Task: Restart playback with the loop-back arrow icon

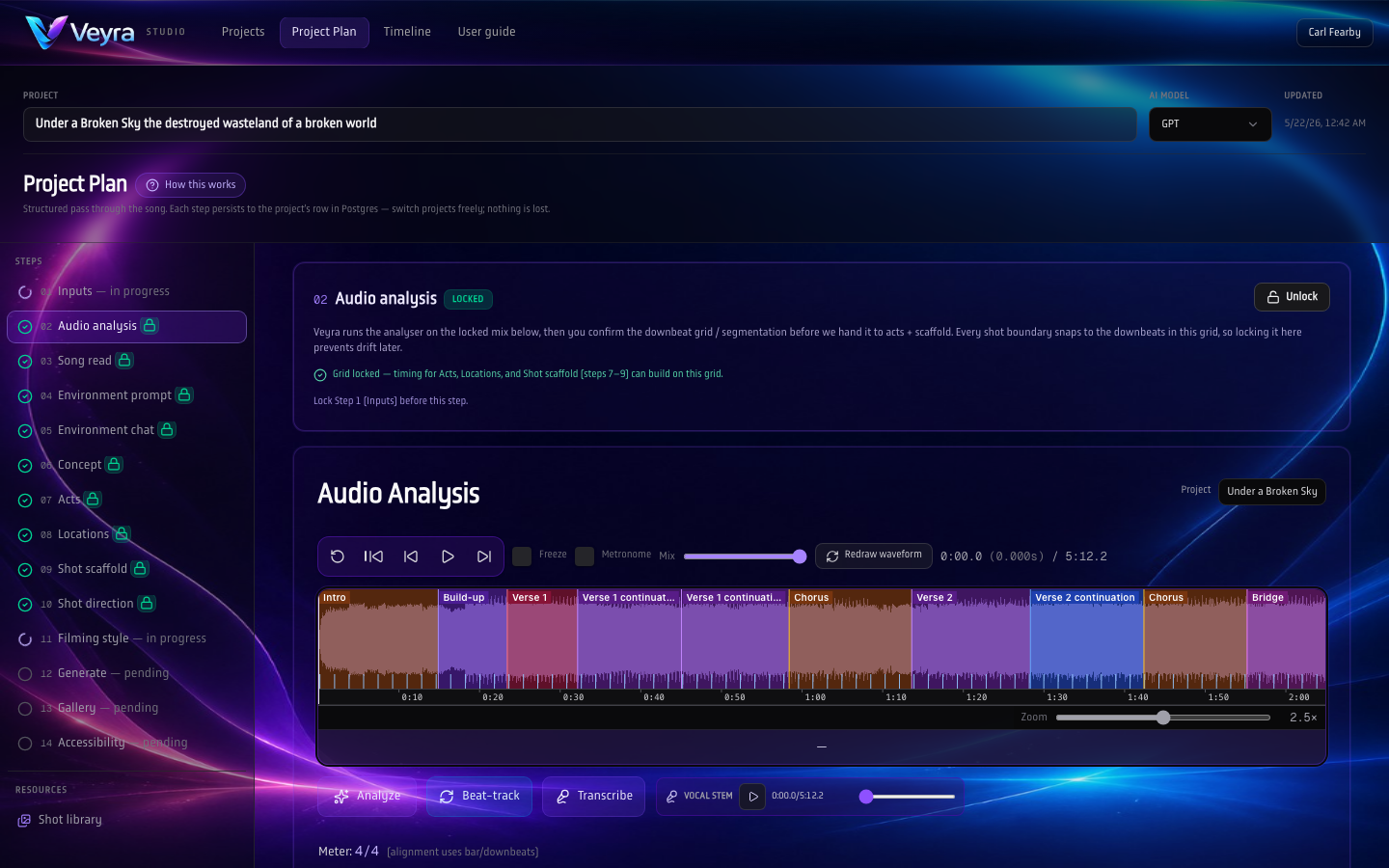Action: [x=338, y=556]
